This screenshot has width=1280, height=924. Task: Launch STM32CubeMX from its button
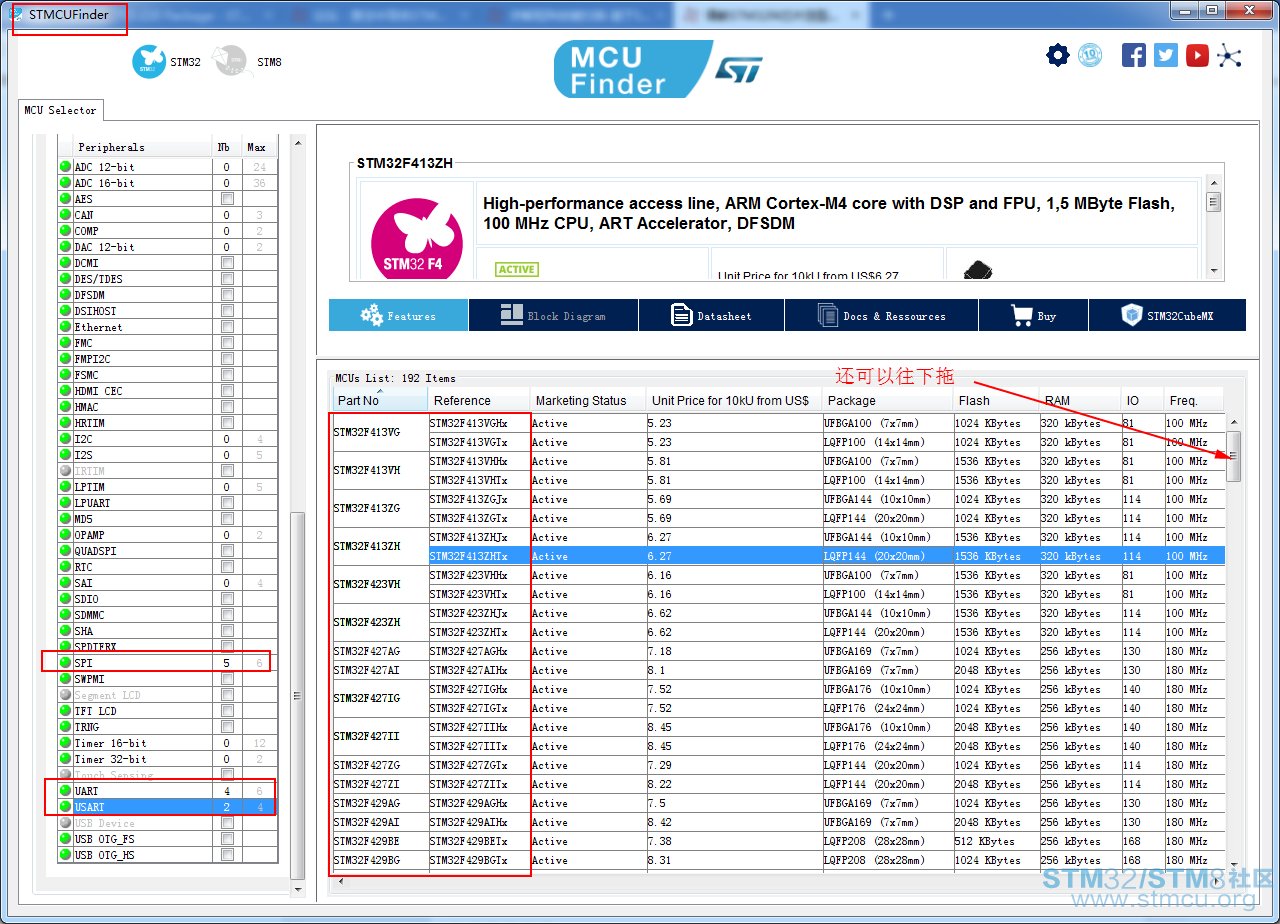click(x=1167, y=315)
